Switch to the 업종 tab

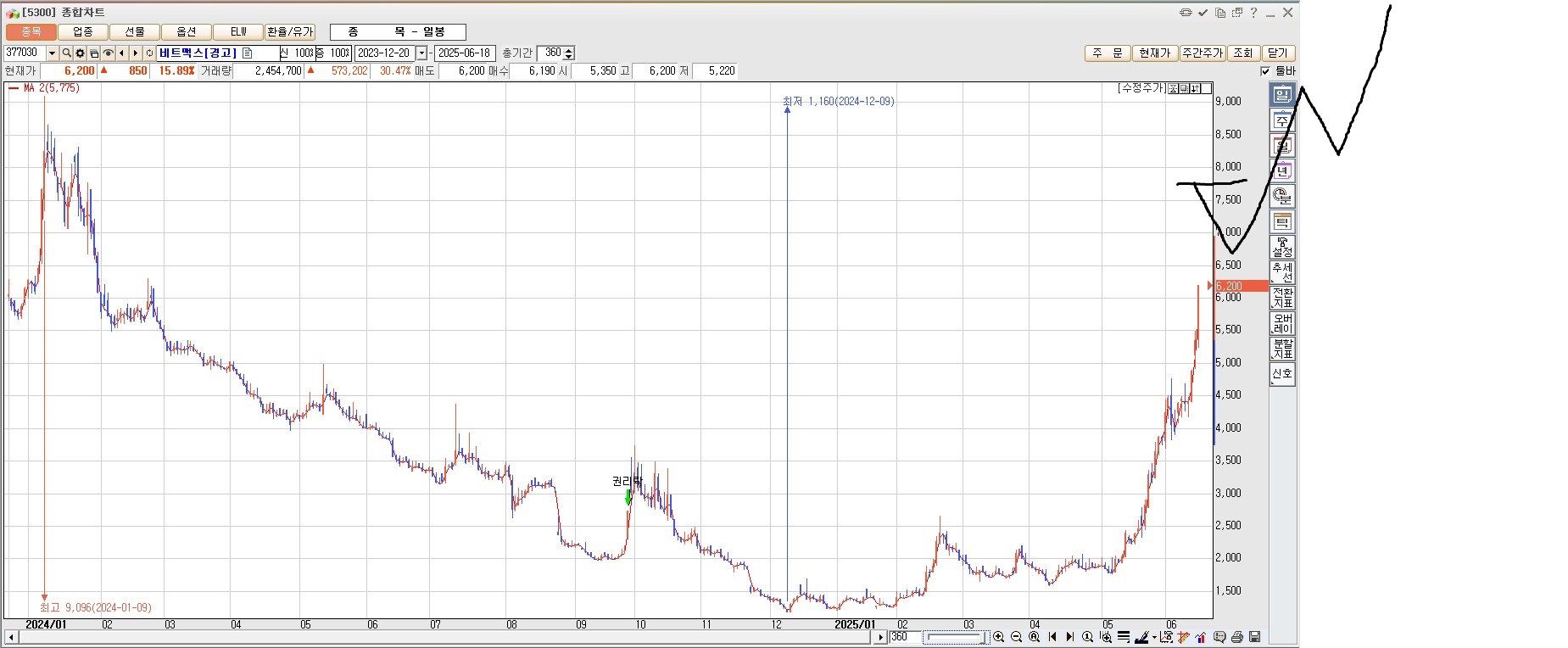(x=83, y=32)
